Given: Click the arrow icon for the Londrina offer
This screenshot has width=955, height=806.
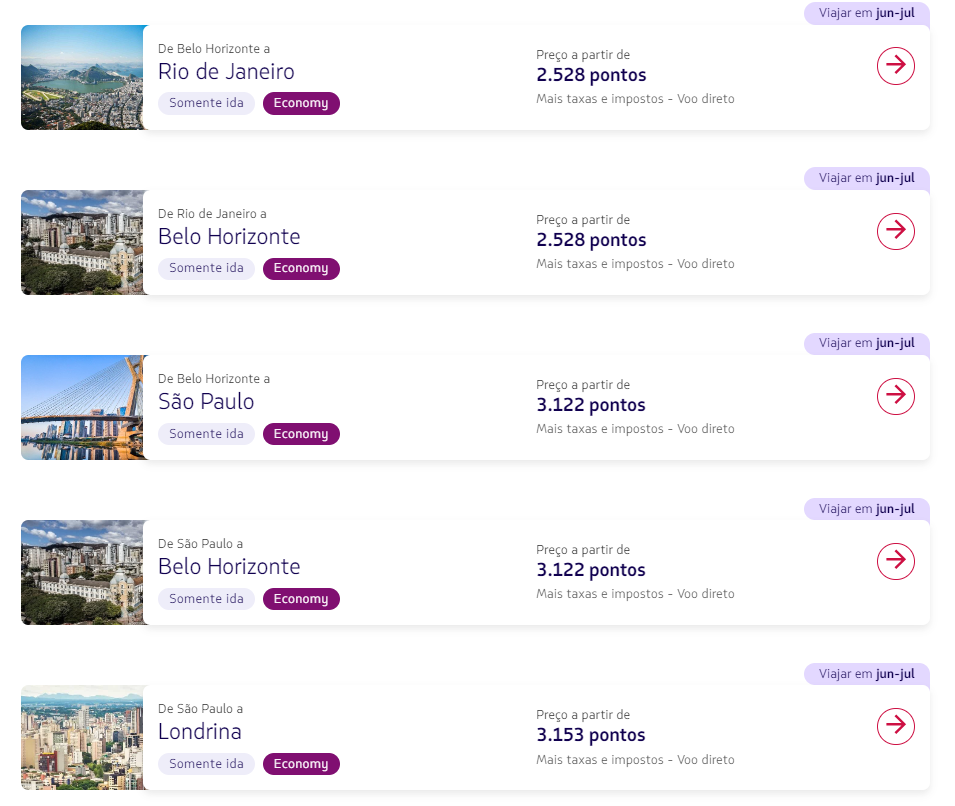Looking at the screenshot, I should tap(896, 726).
